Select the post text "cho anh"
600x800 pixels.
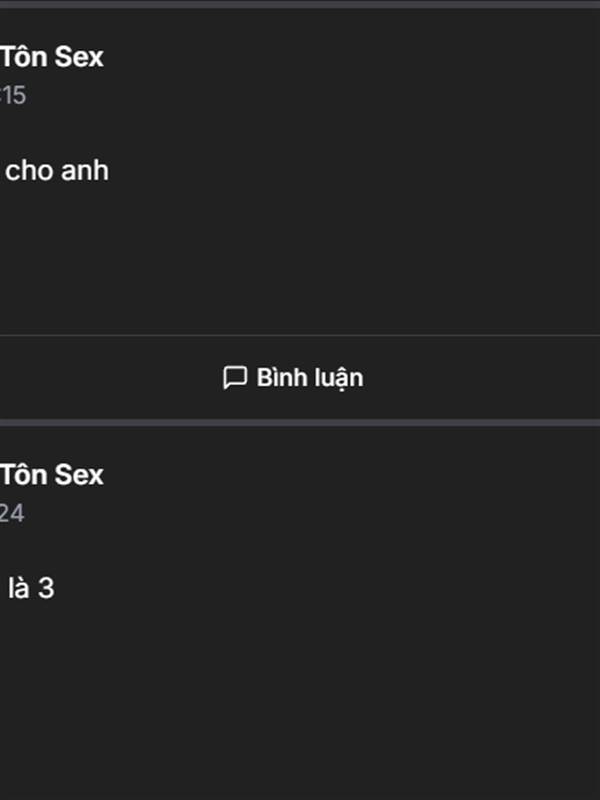[x=57, y=171]
